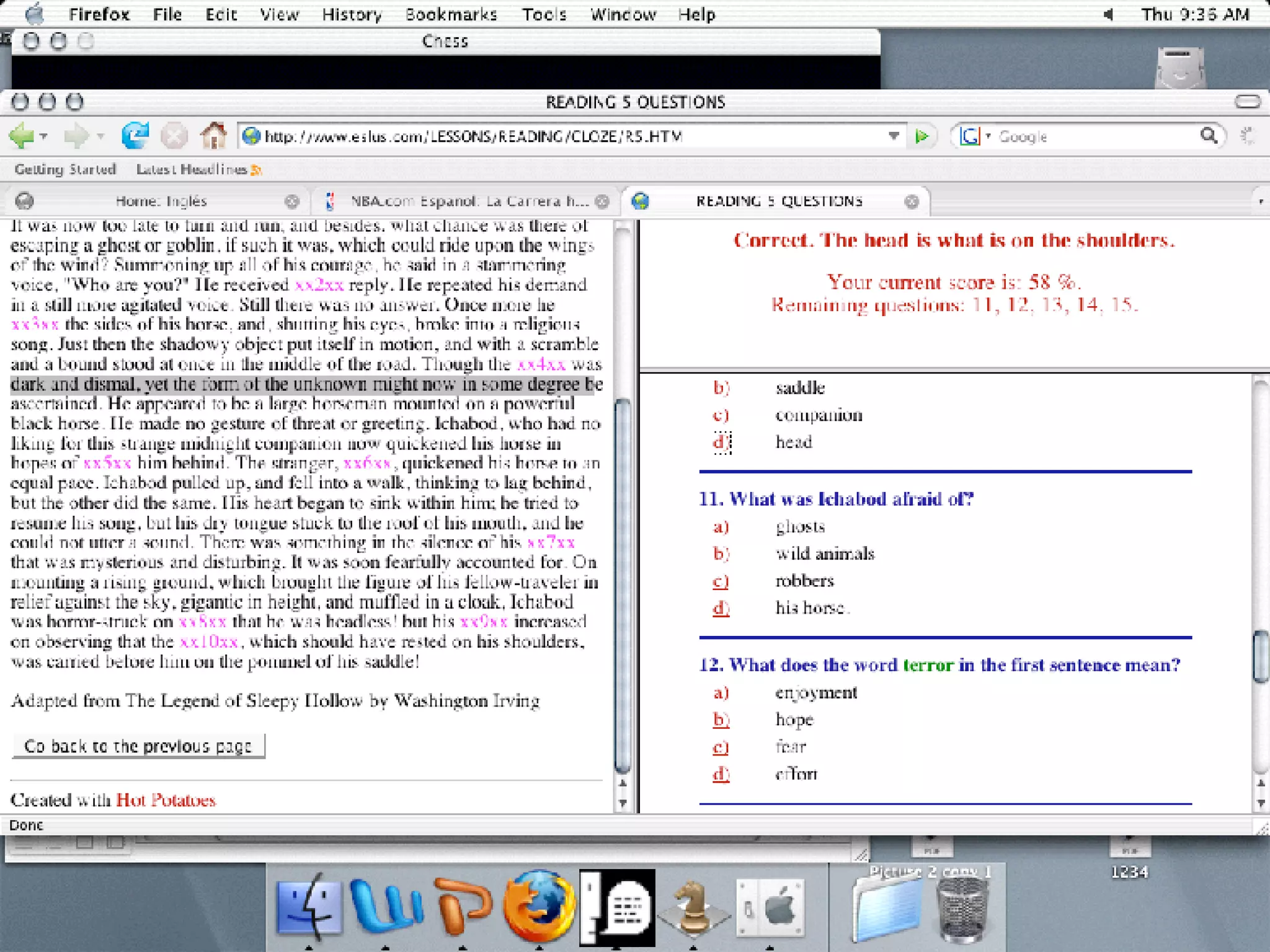
Task: Click the Firefox Reload page icon
Action: click(x=135, y=135)
